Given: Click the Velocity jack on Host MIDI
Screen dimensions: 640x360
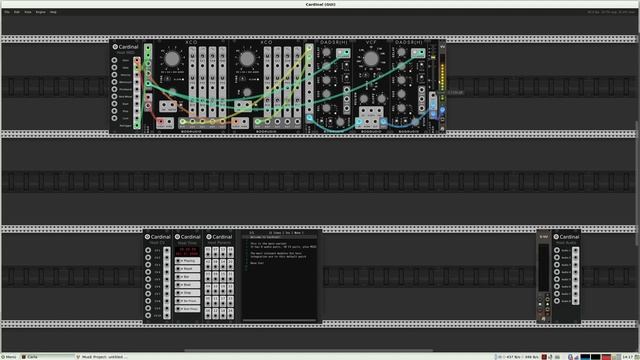Looking at the screenshot, I should [x=114, y=75].
